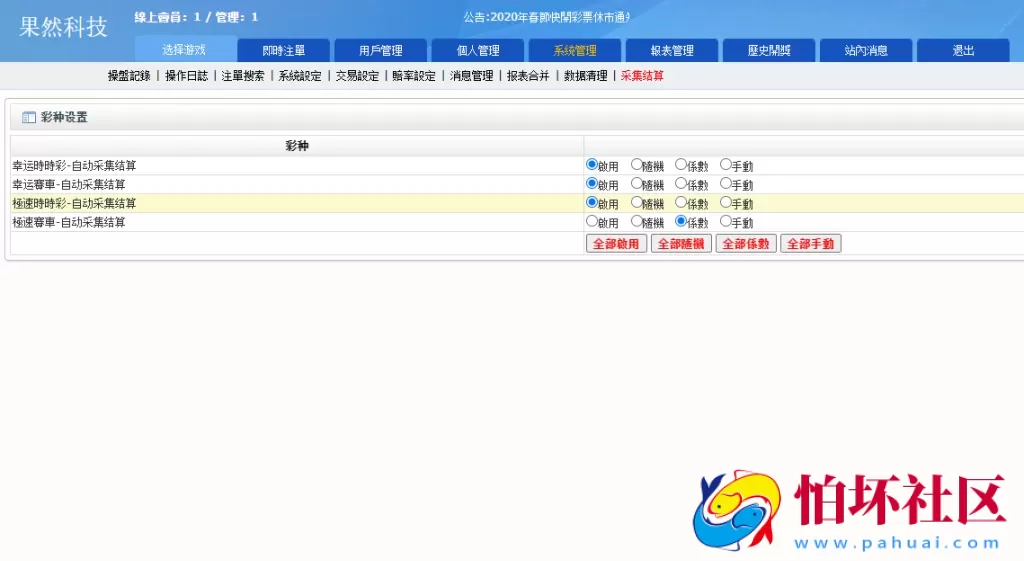Open 系統設定 submenu link
1024x561 pixels.
tap(300, 76)
